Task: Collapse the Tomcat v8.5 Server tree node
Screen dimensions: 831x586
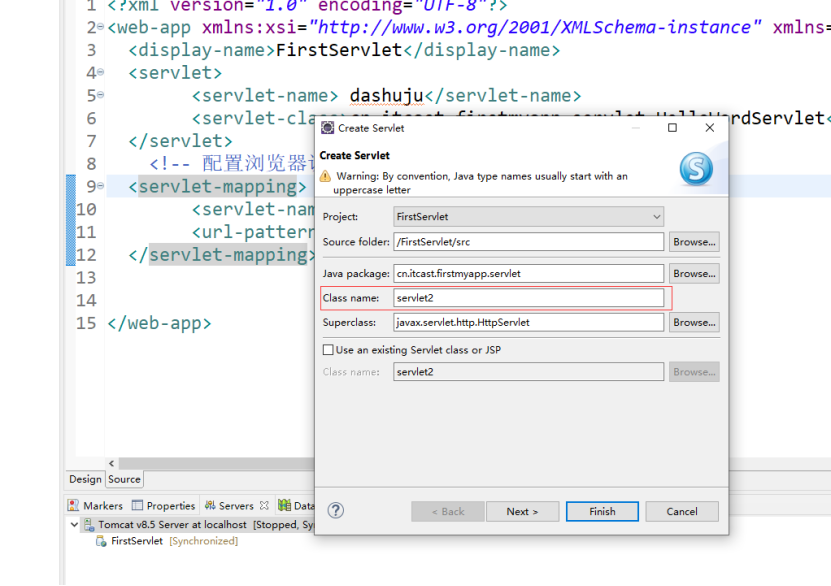Action: click(x=74, y=525)
